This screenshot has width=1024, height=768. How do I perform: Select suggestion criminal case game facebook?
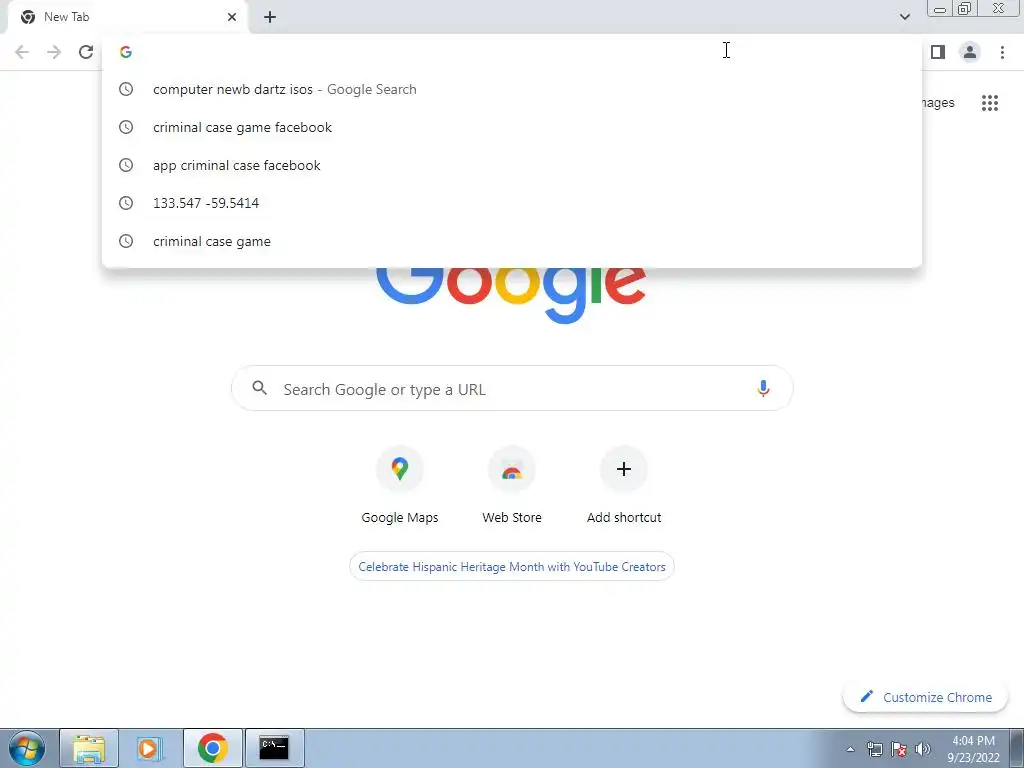(513, 127)
